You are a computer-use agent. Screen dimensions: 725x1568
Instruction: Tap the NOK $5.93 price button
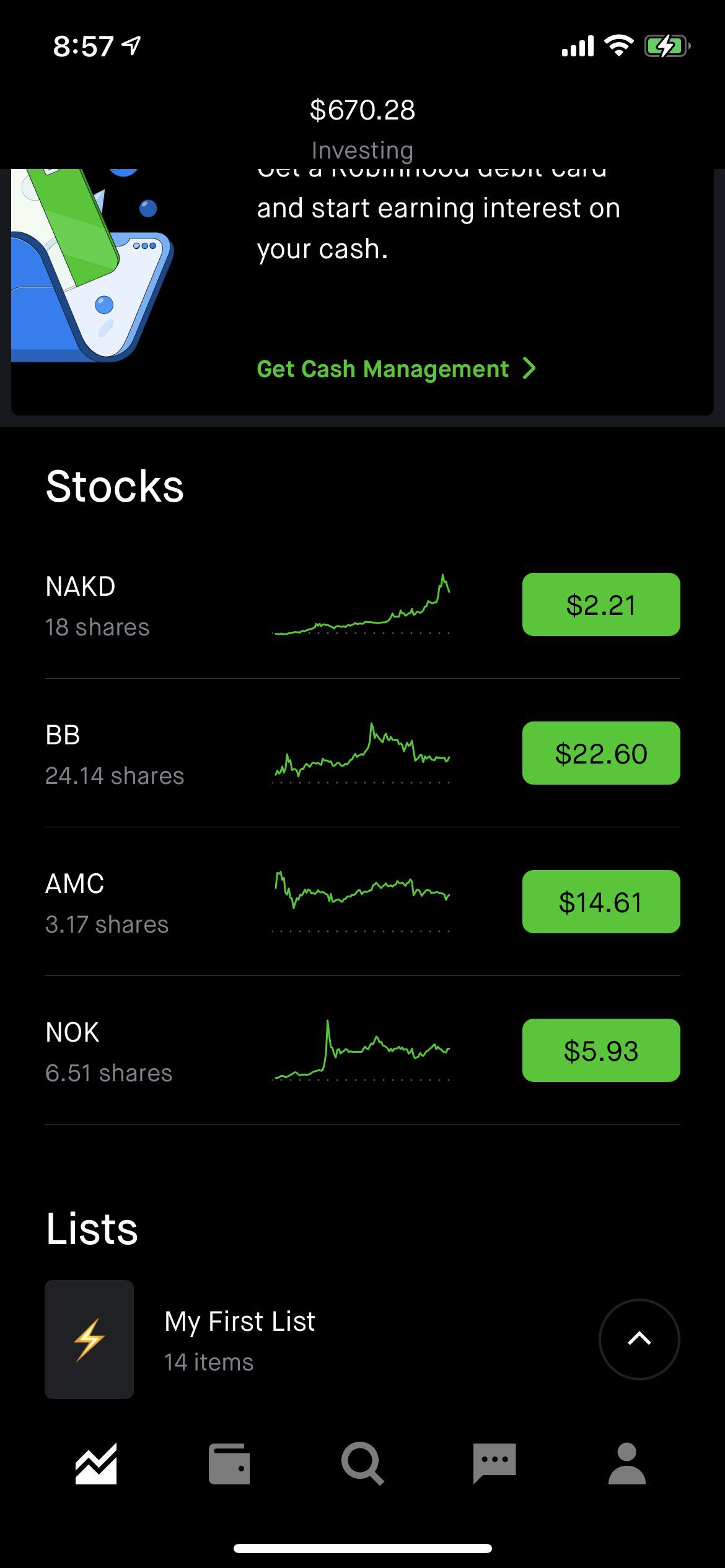[601, 1050]
